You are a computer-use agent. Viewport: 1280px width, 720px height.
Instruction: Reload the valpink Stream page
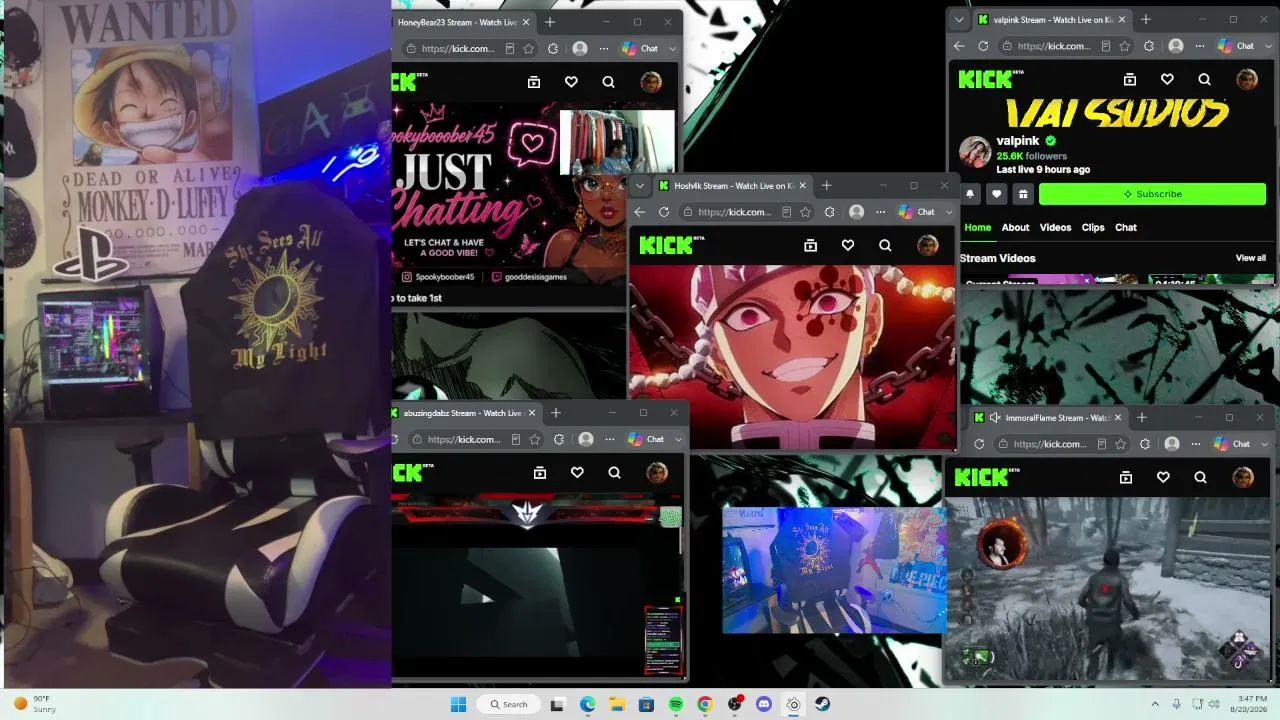point(983,46)
